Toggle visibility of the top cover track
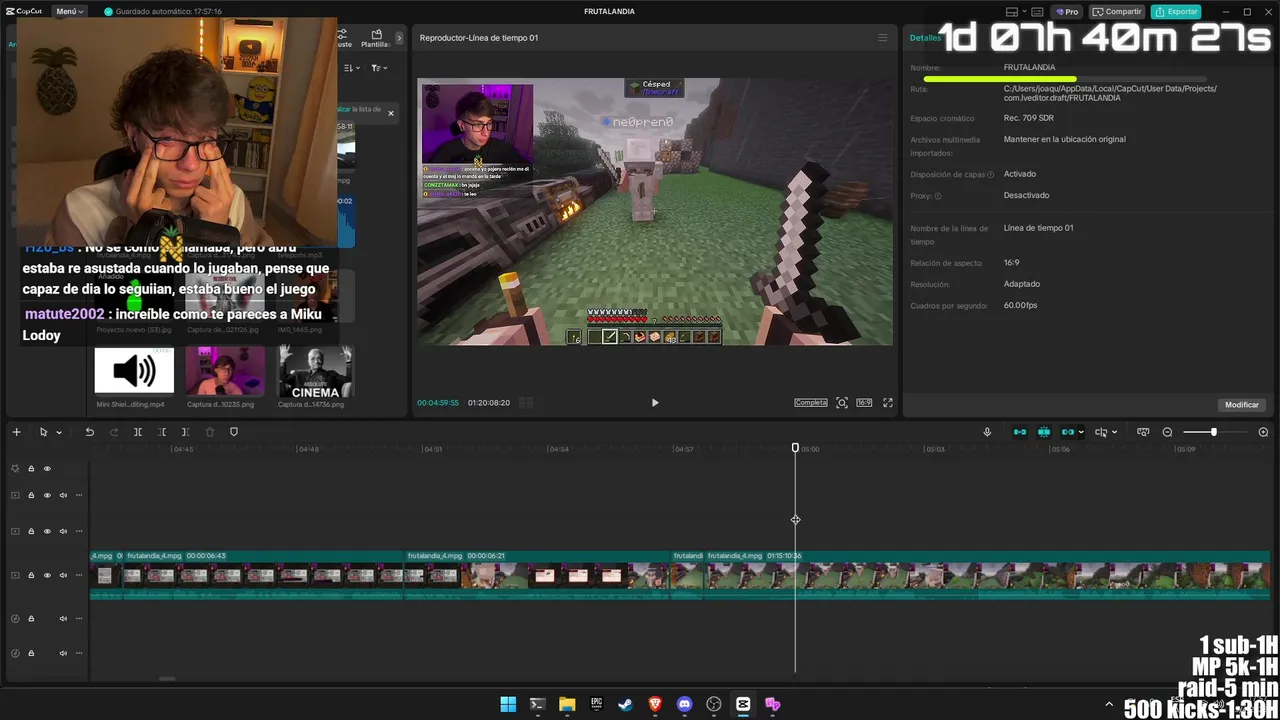The height and width of the screenshot is (720, 1280). [x=47, y=468]
